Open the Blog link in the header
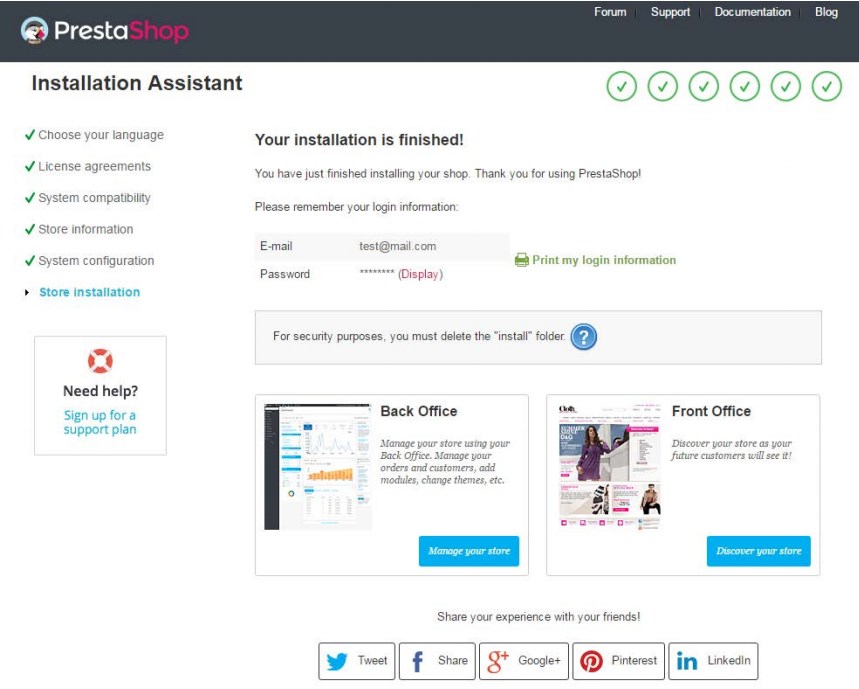The image size is (859, 689). click(x=826, y=12)
